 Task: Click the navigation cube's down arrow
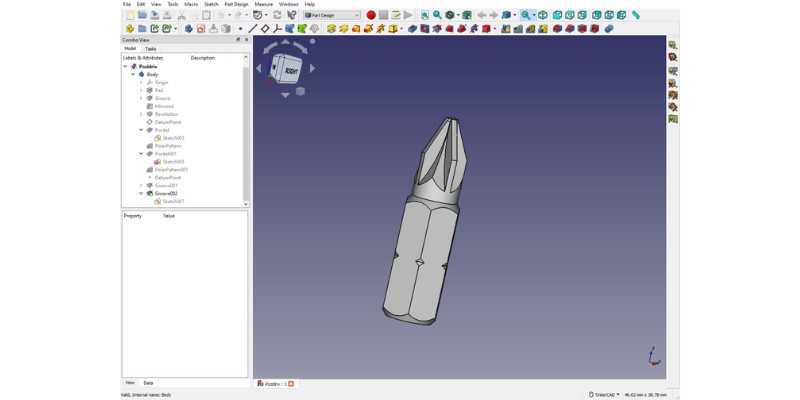pos(285,95)
